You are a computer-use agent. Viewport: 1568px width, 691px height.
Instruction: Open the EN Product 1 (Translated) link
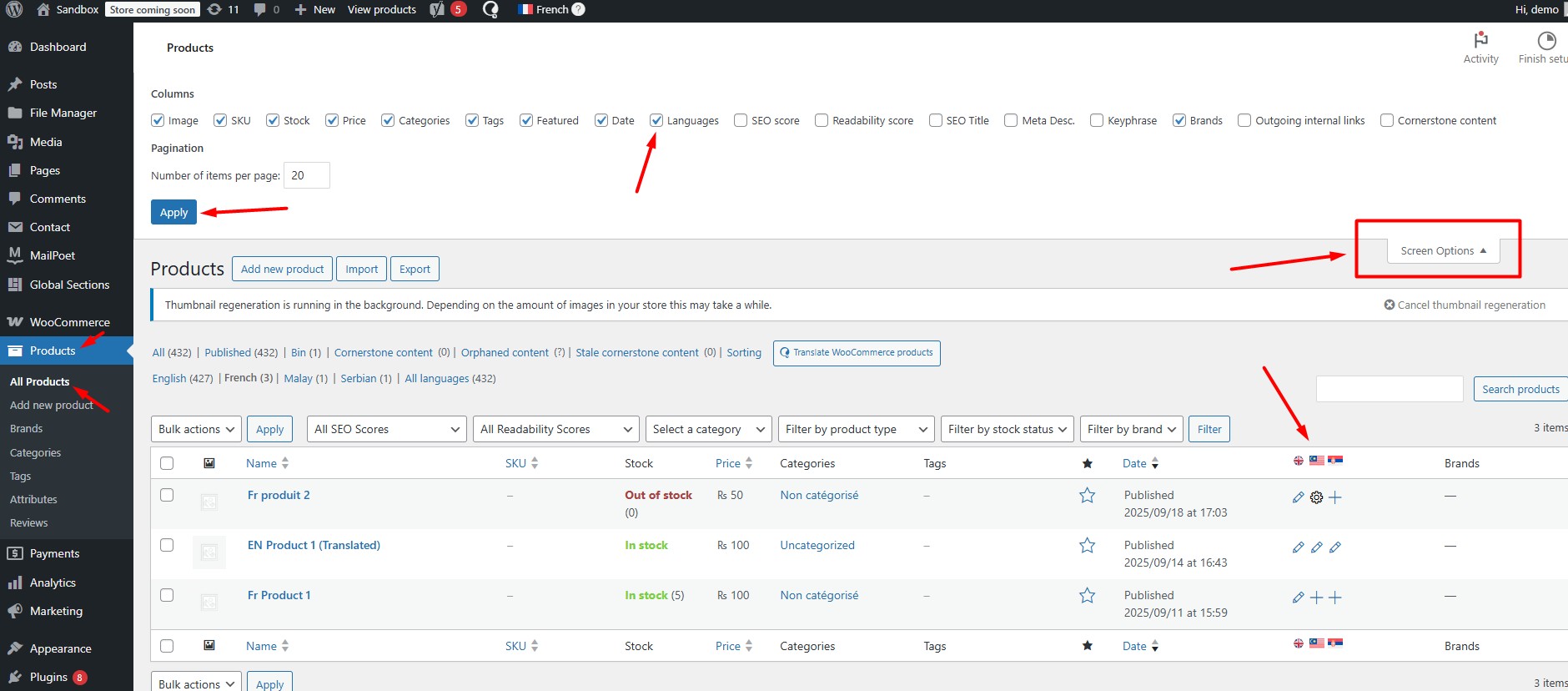pos(314,545)
